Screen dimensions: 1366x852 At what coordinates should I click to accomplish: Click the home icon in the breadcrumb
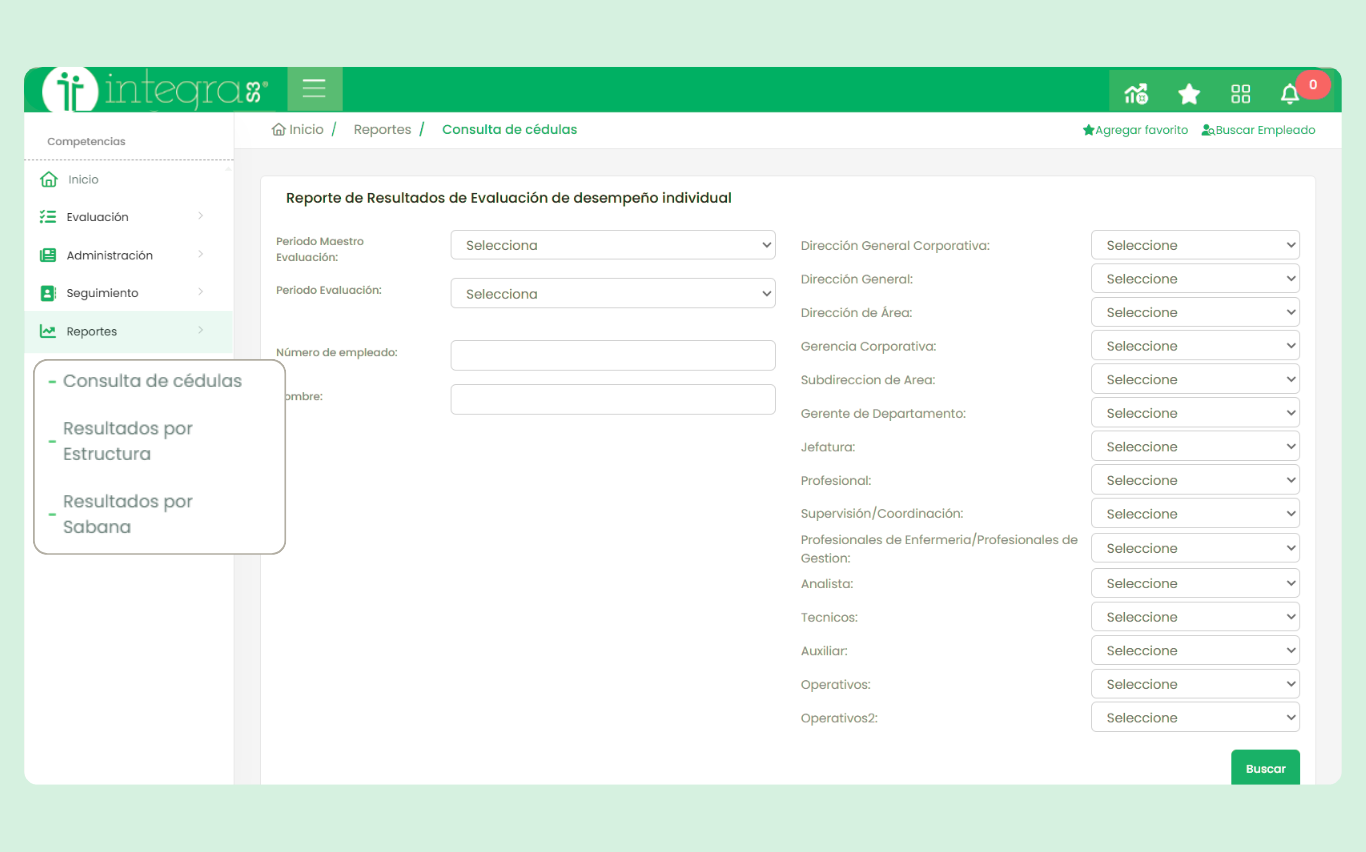pyautogui.click(x=279, y=129)
